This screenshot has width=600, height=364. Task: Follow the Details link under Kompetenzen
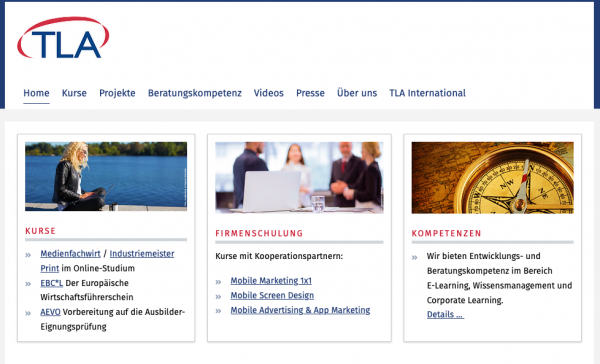(x=445, y=315)
